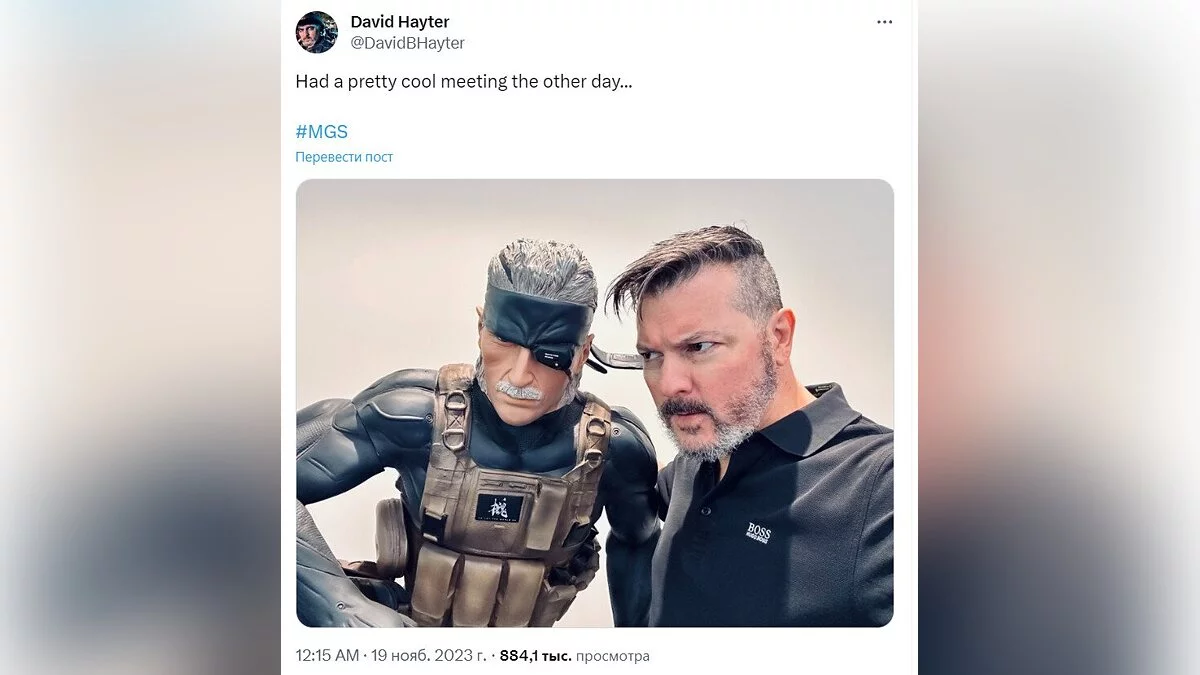This screenshot has height=675, width=1200.
Task: Click the statue's white mustache
Action: tap(517, 390)
